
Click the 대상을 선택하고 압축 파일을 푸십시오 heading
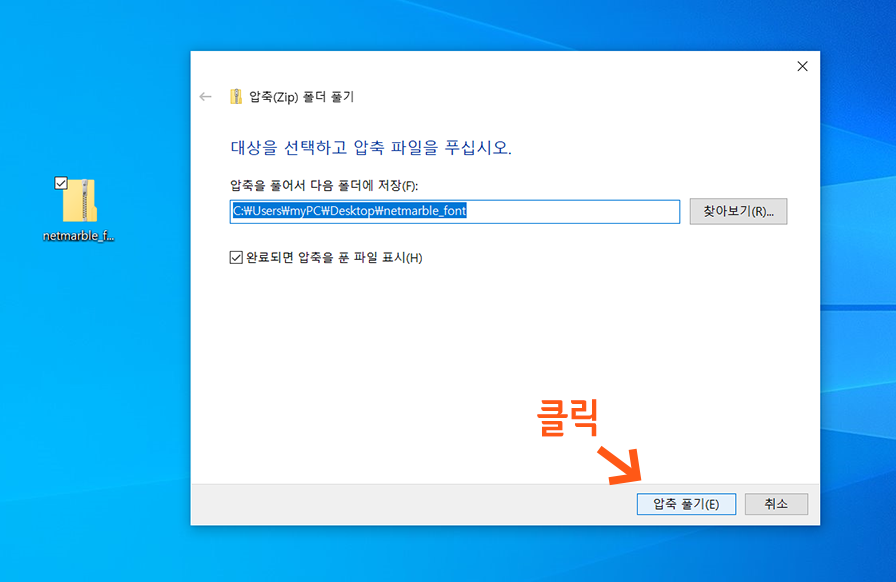click(371, 148)
